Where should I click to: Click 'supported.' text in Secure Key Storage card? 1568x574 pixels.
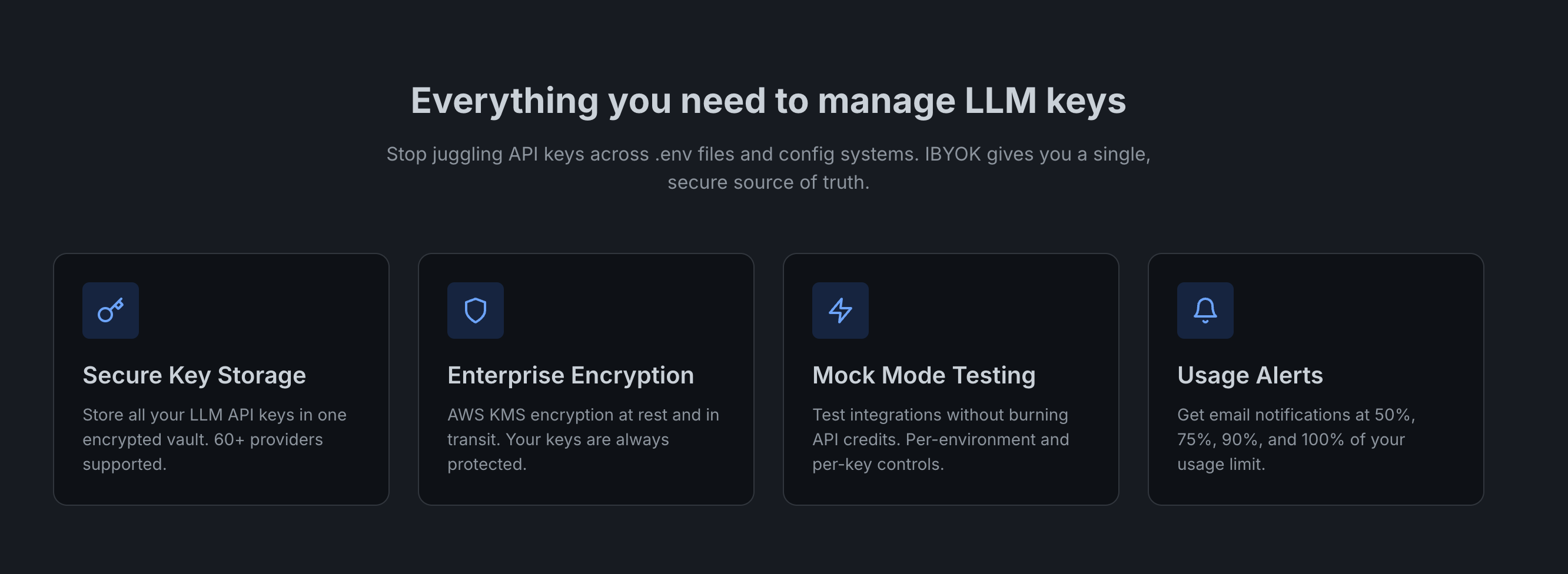pyautogui.click(x=124, y=465)
